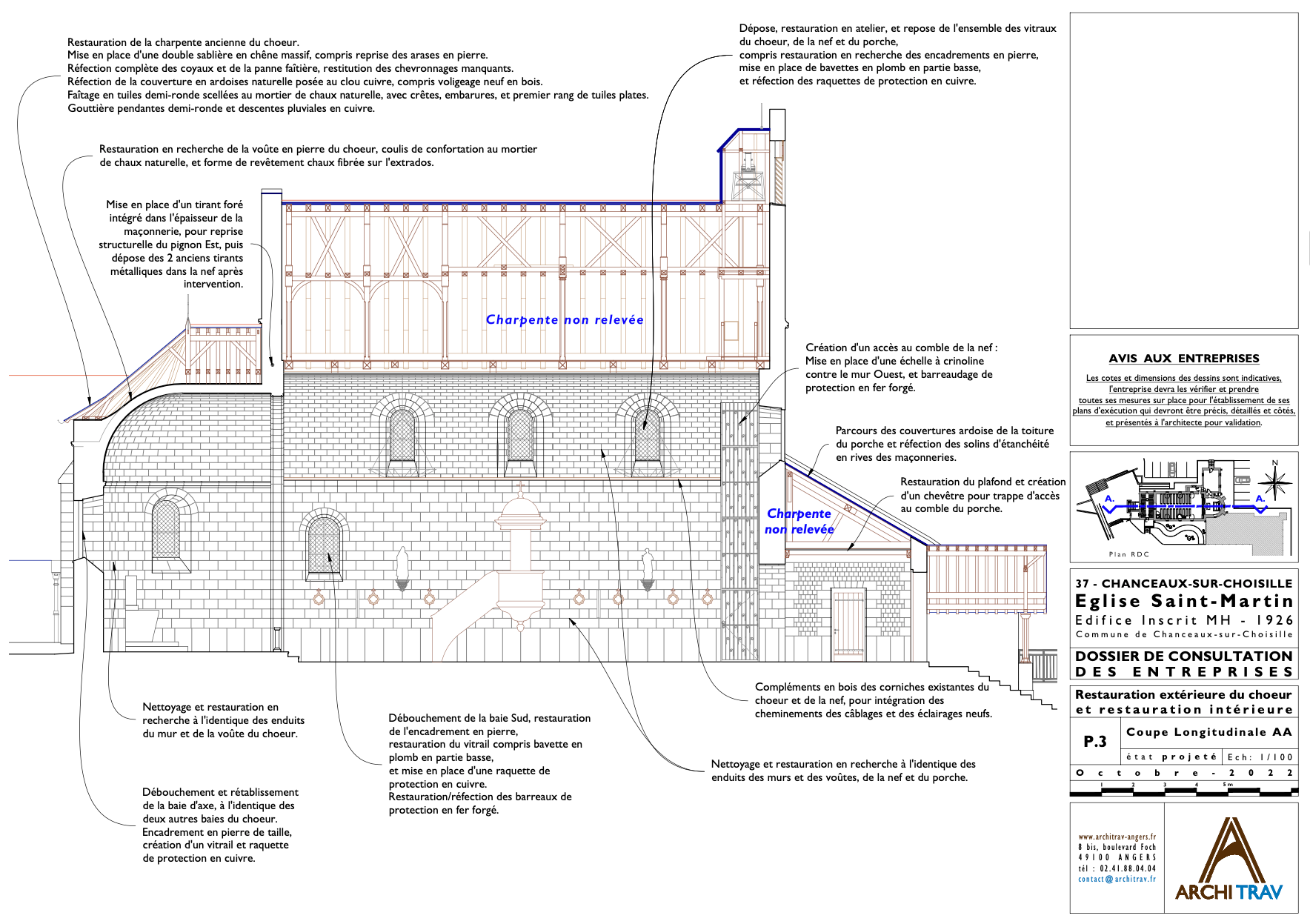This screenshot has height=924, width=1310.
Task: Select 'Restauration extérieure du choeur'
Action: [1184, 695]
